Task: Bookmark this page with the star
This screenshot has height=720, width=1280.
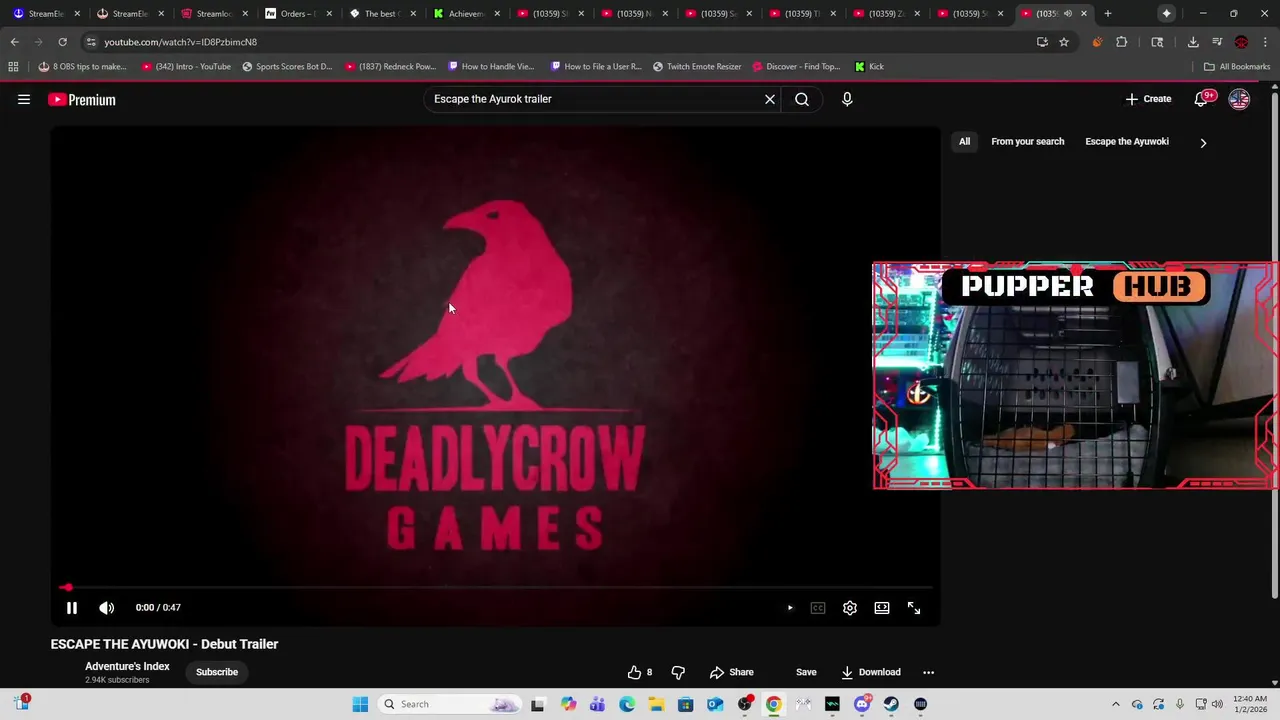Action: point(1064,42)
